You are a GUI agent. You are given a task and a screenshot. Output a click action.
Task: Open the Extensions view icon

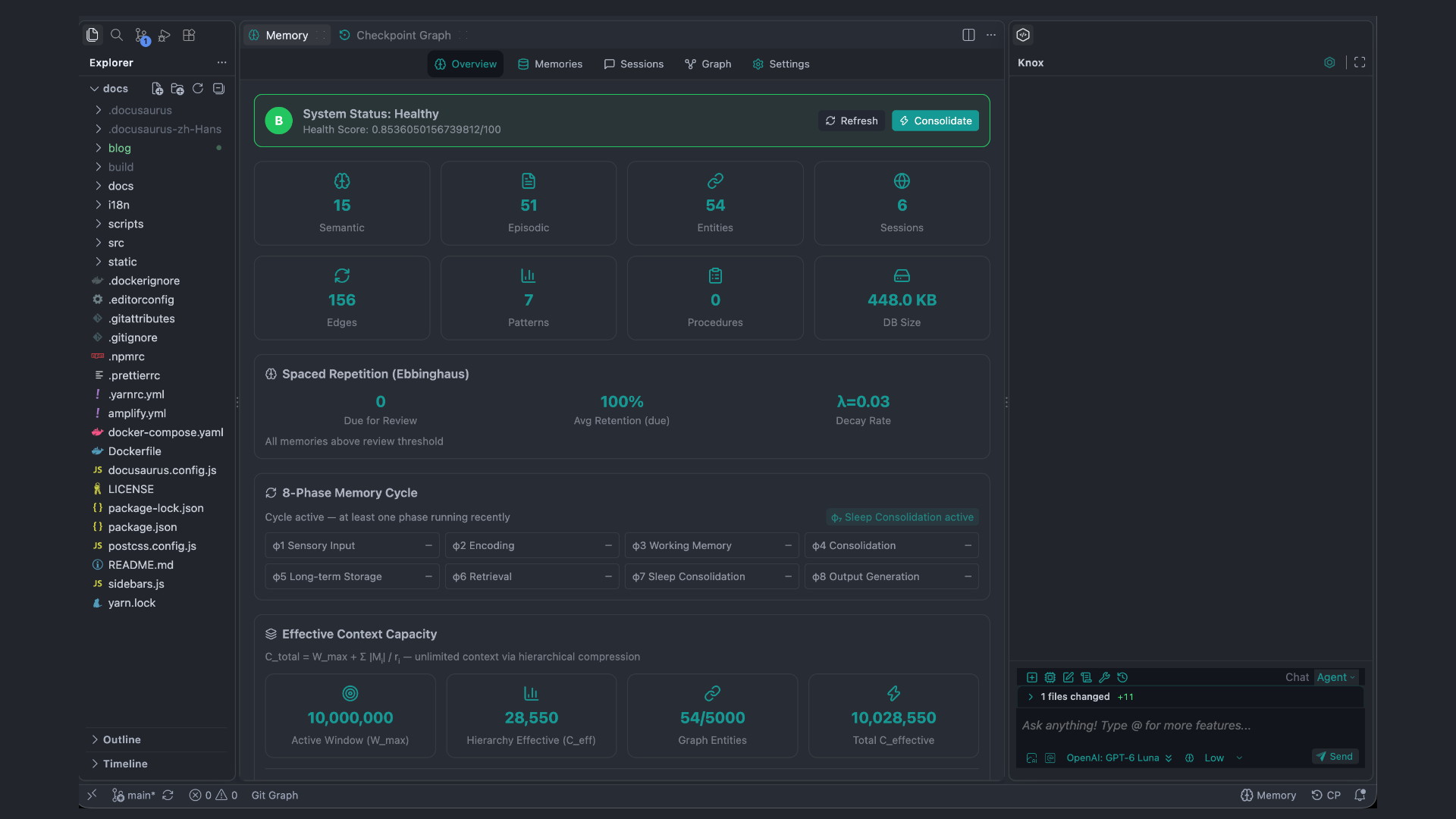pyautogui.click(x=190, y=35)
